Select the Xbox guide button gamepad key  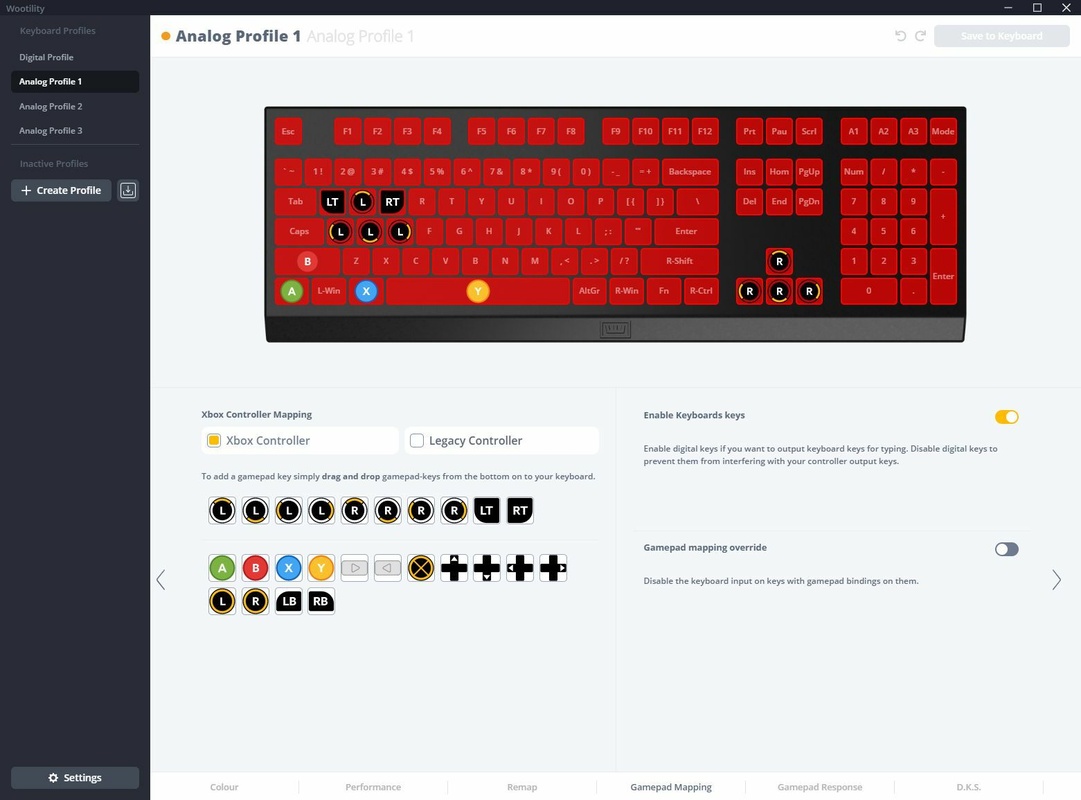tap(420, 568)
